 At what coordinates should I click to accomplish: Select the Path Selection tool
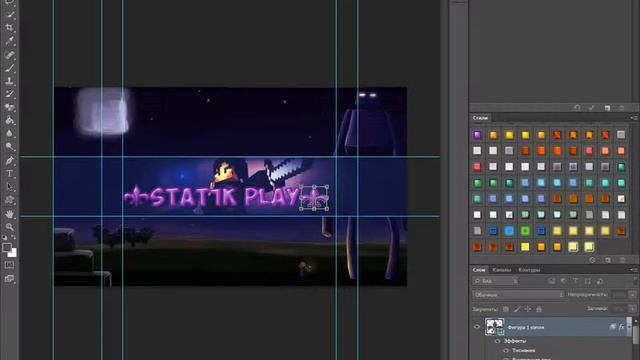10,187
